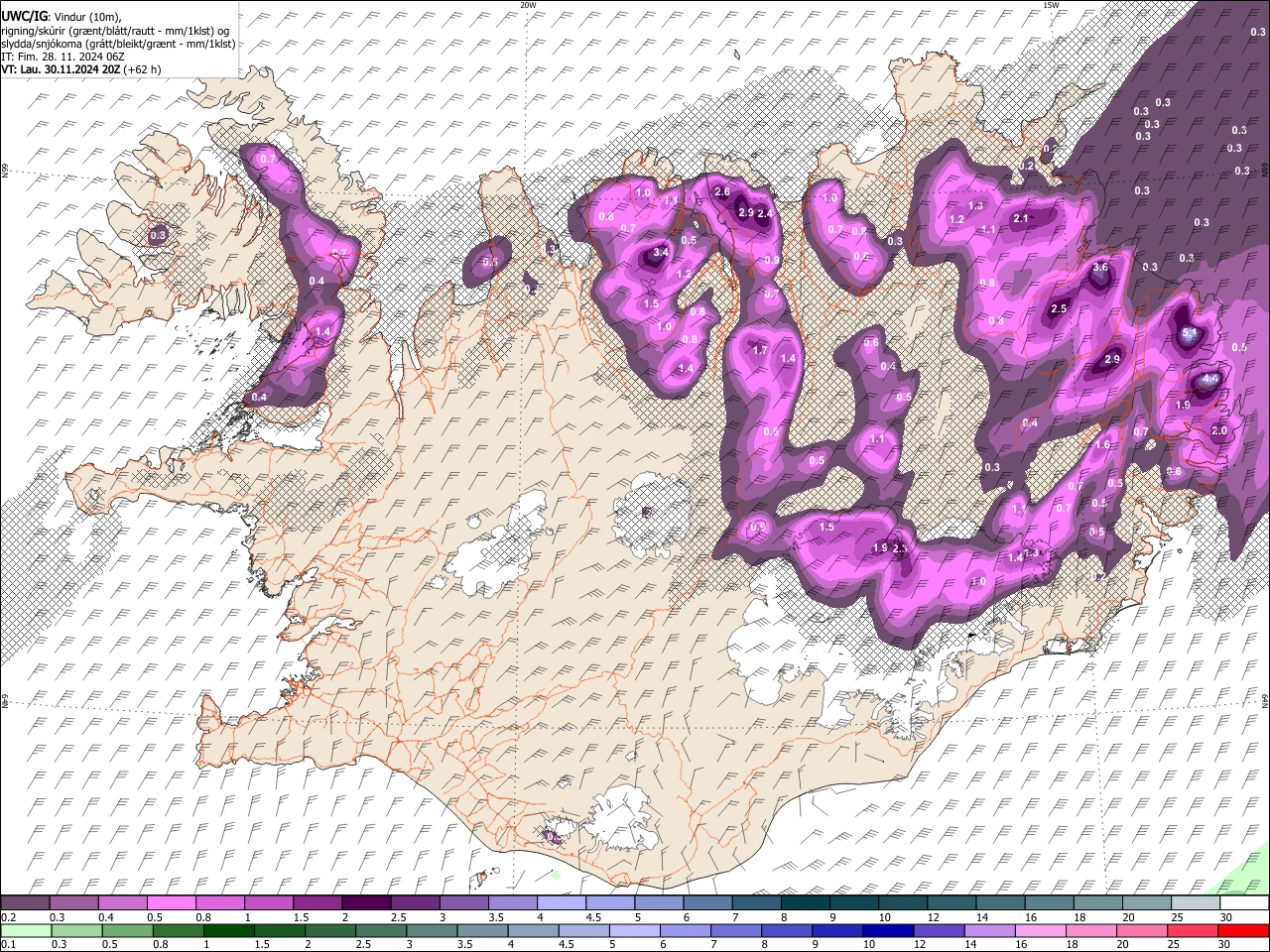Viewport: 1270px width, 952px height.
Task: Pick the upper scale swatch labeled 0.8
Action: point(219,903)
